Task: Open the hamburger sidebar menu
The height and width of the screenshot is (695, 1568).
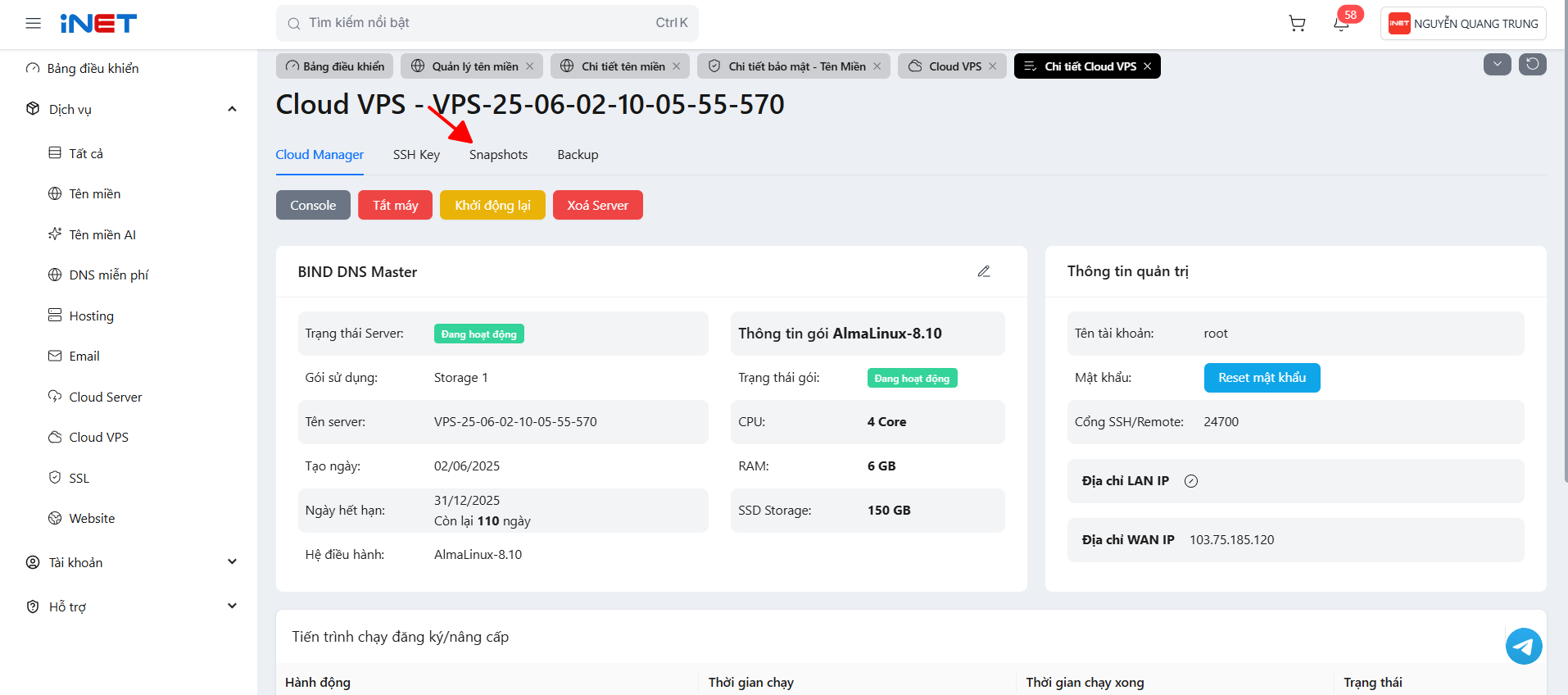Action: tap(34, 24)
